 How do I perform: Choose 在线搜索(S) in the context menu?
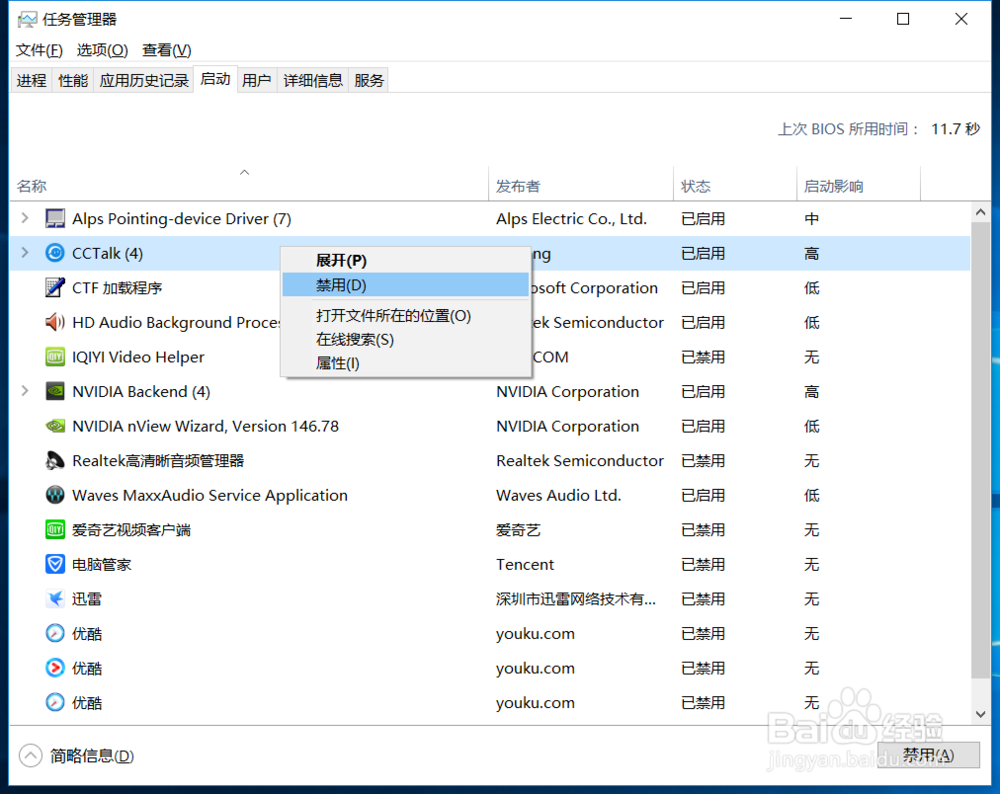point(406,339)
